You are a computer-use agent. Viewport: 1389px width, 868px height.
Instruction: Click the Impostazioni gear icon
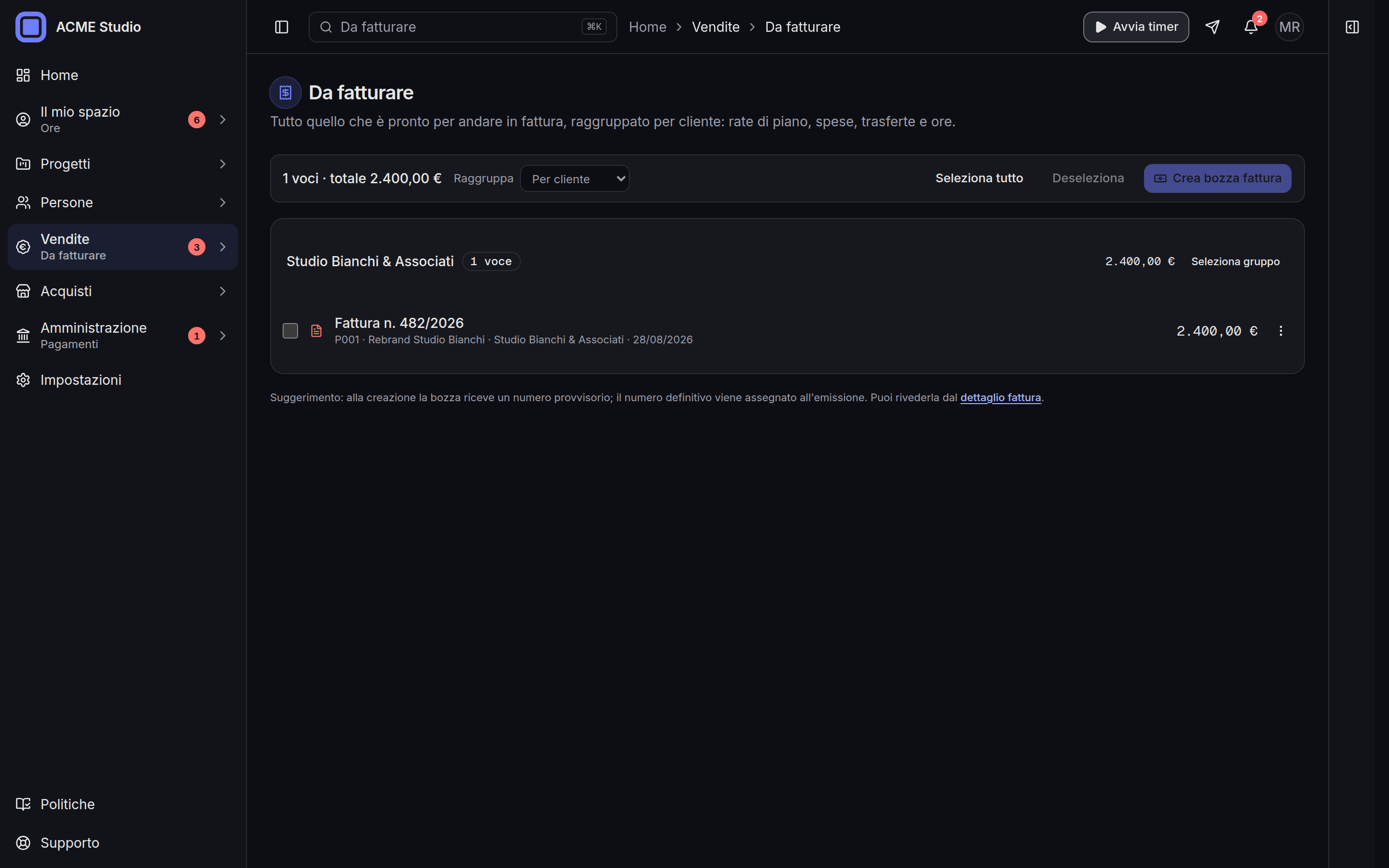(x=23, y=380)
